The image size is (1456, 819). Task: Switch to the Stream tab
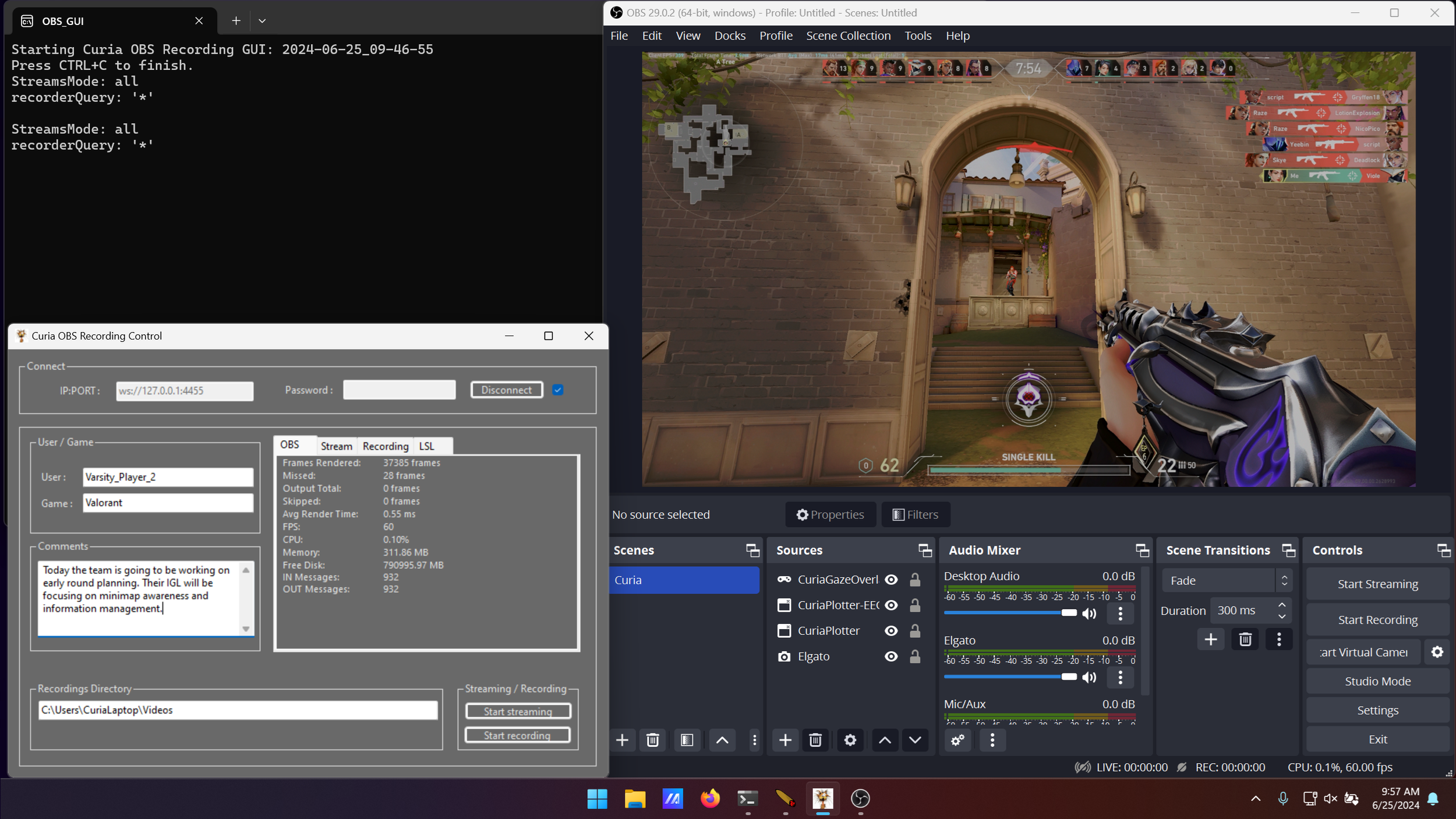click(x=337, y=446)
